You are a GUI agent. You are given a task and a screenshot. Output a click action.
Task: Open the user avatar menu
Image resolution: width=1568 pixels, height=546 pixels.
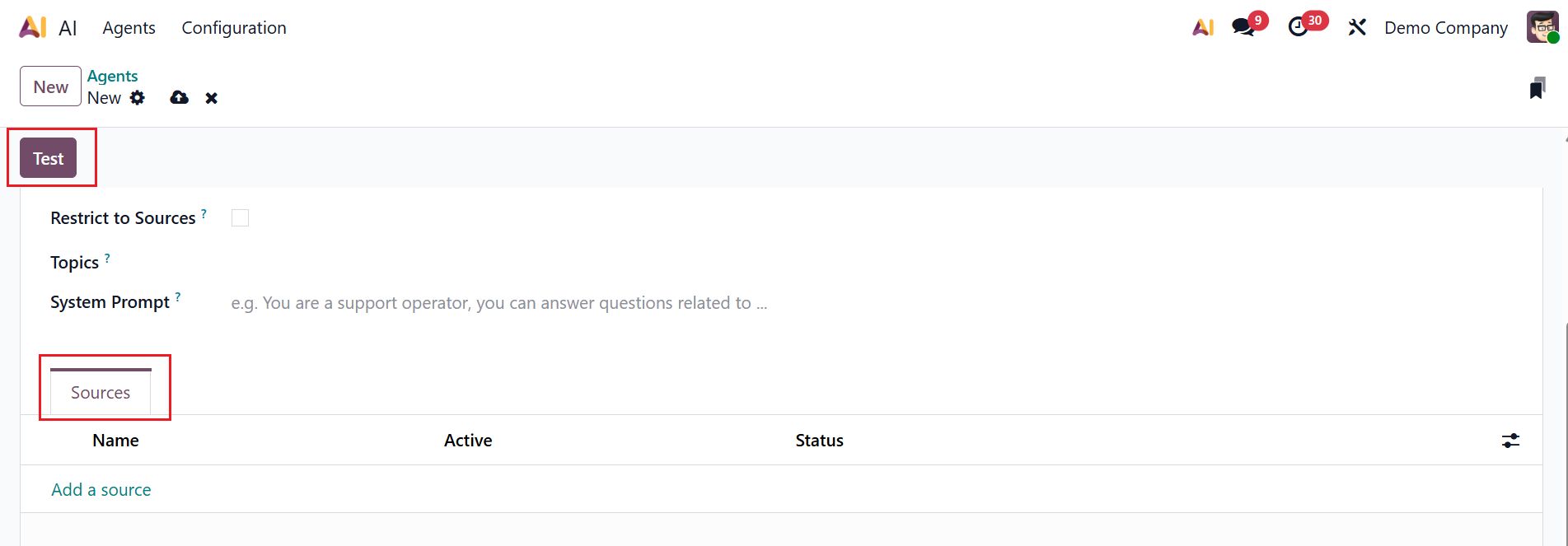coord(1542,27)
